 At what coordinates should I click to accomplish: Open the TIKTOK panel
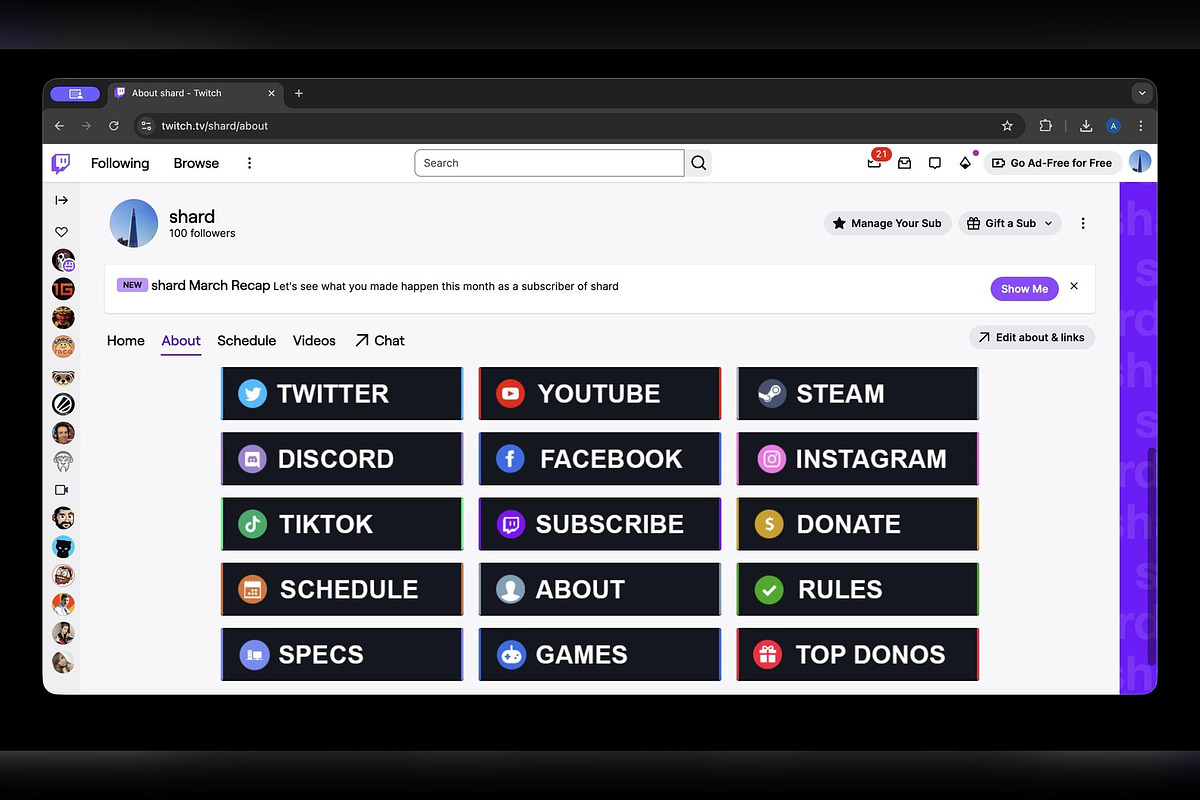pos(342,524)
